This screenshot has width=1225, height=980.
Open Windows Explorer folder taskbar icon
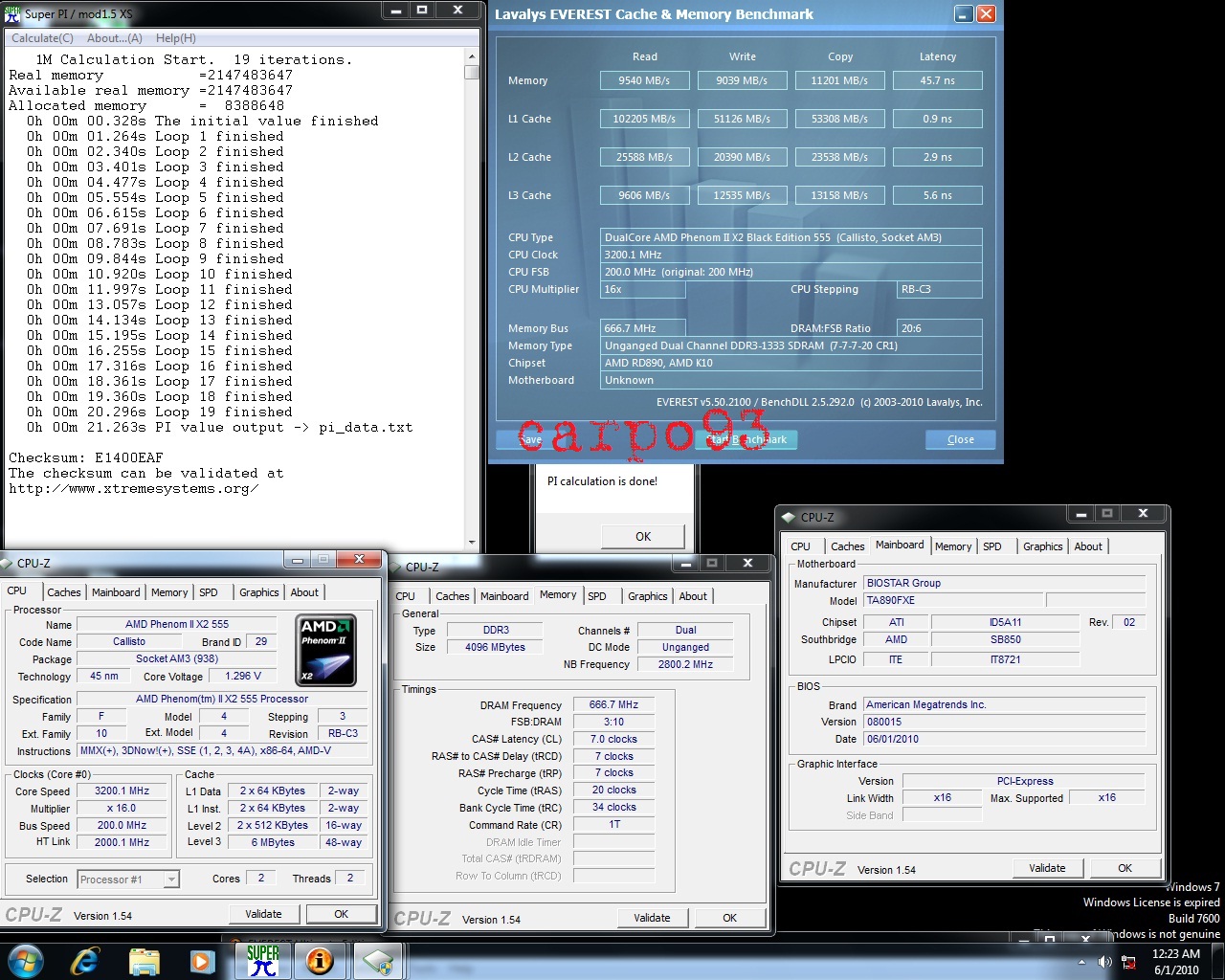[144, 960]
